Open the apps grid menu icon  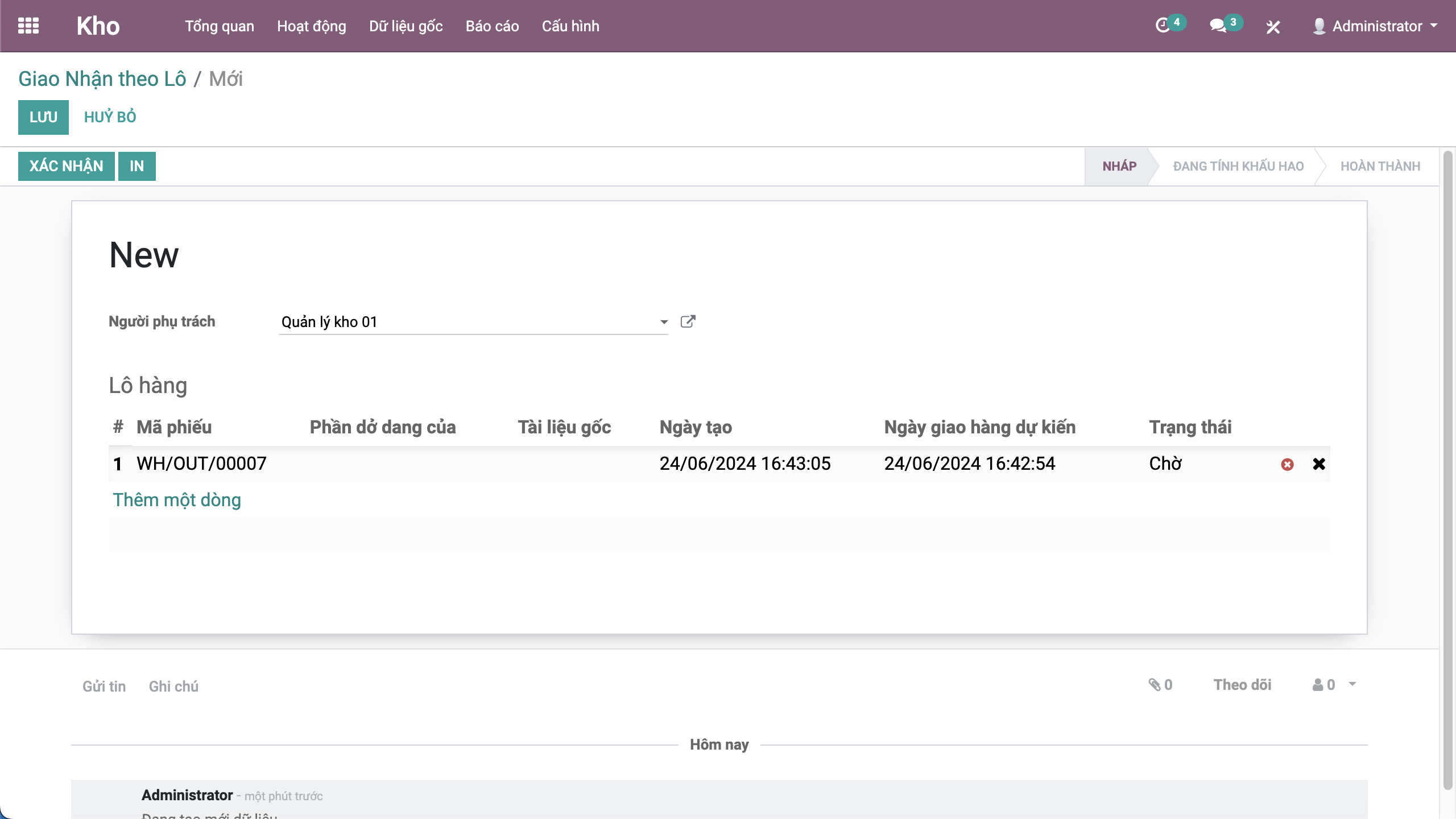click(x=28, y=26)
